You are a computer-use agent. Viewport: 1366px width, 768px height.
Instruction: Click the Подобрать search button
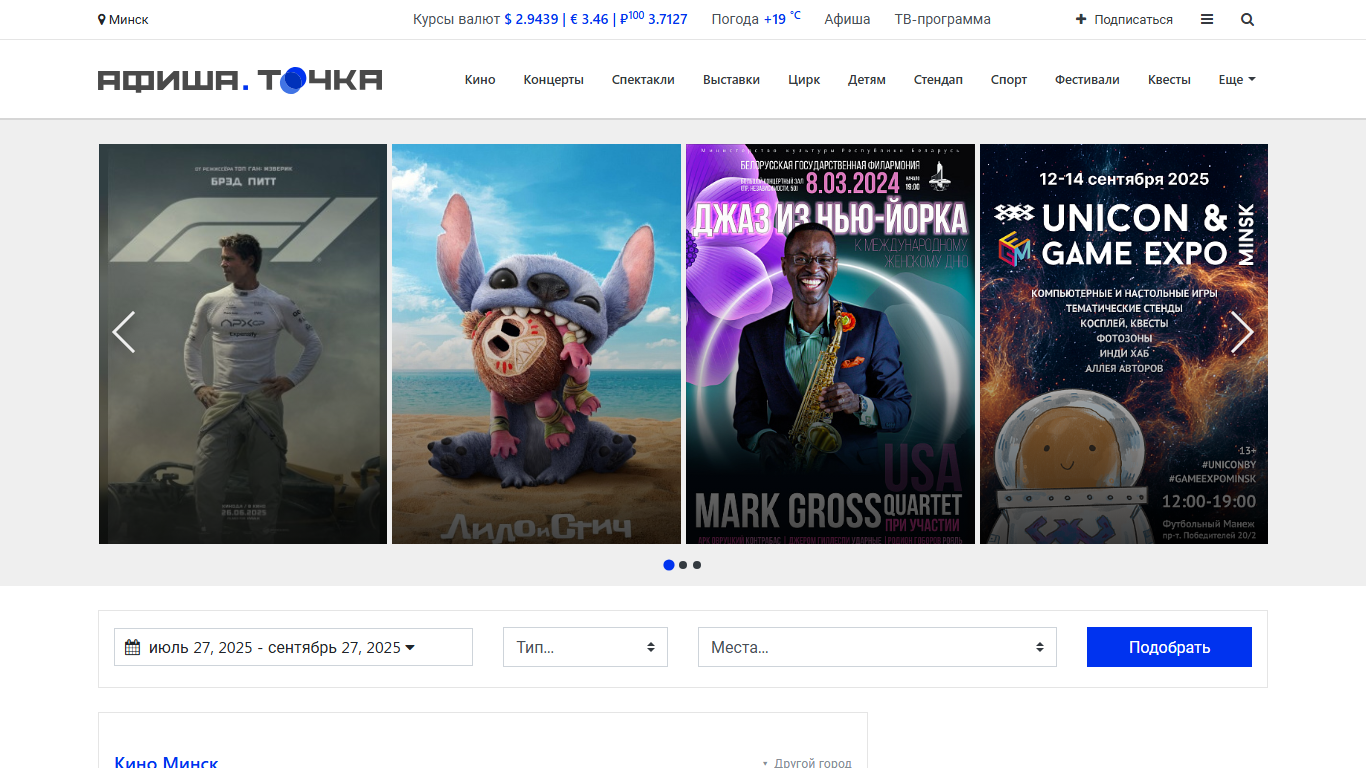point(1169,647)
